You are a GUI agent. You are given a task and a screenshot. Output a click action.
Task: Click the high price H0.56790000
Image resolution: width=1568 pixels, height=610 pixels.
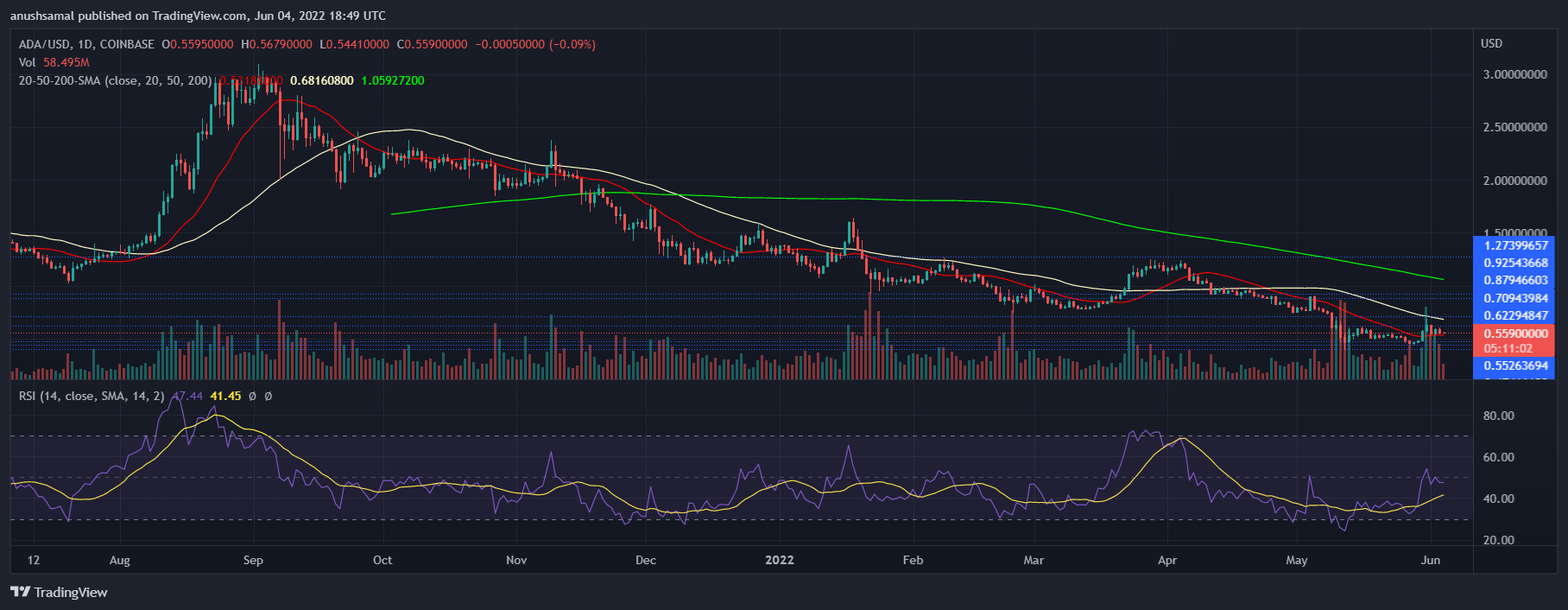point(276,44)
